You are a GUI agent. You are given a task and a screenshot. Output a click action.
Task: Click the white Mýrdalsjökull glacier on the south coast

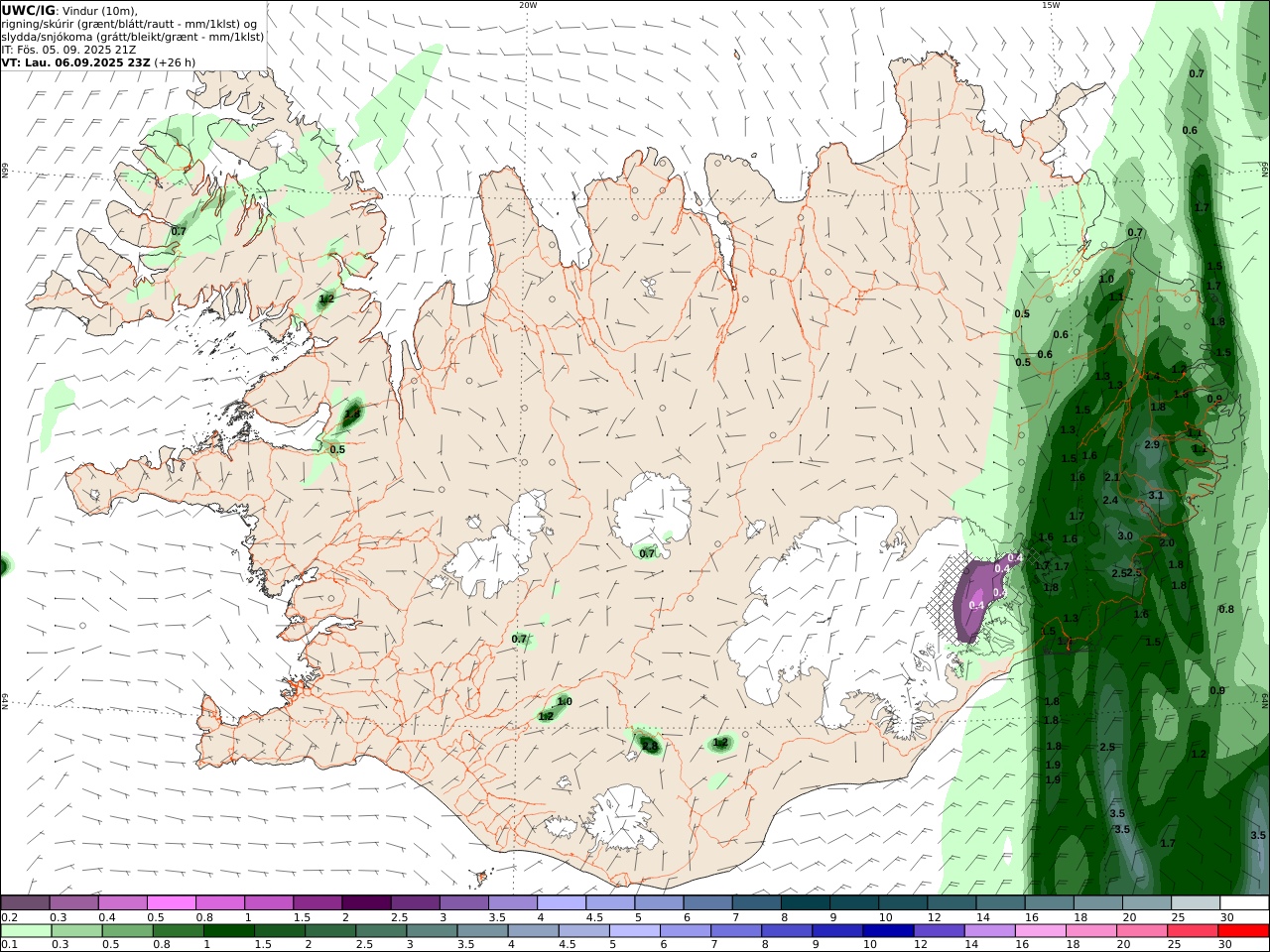coord(622,818)
